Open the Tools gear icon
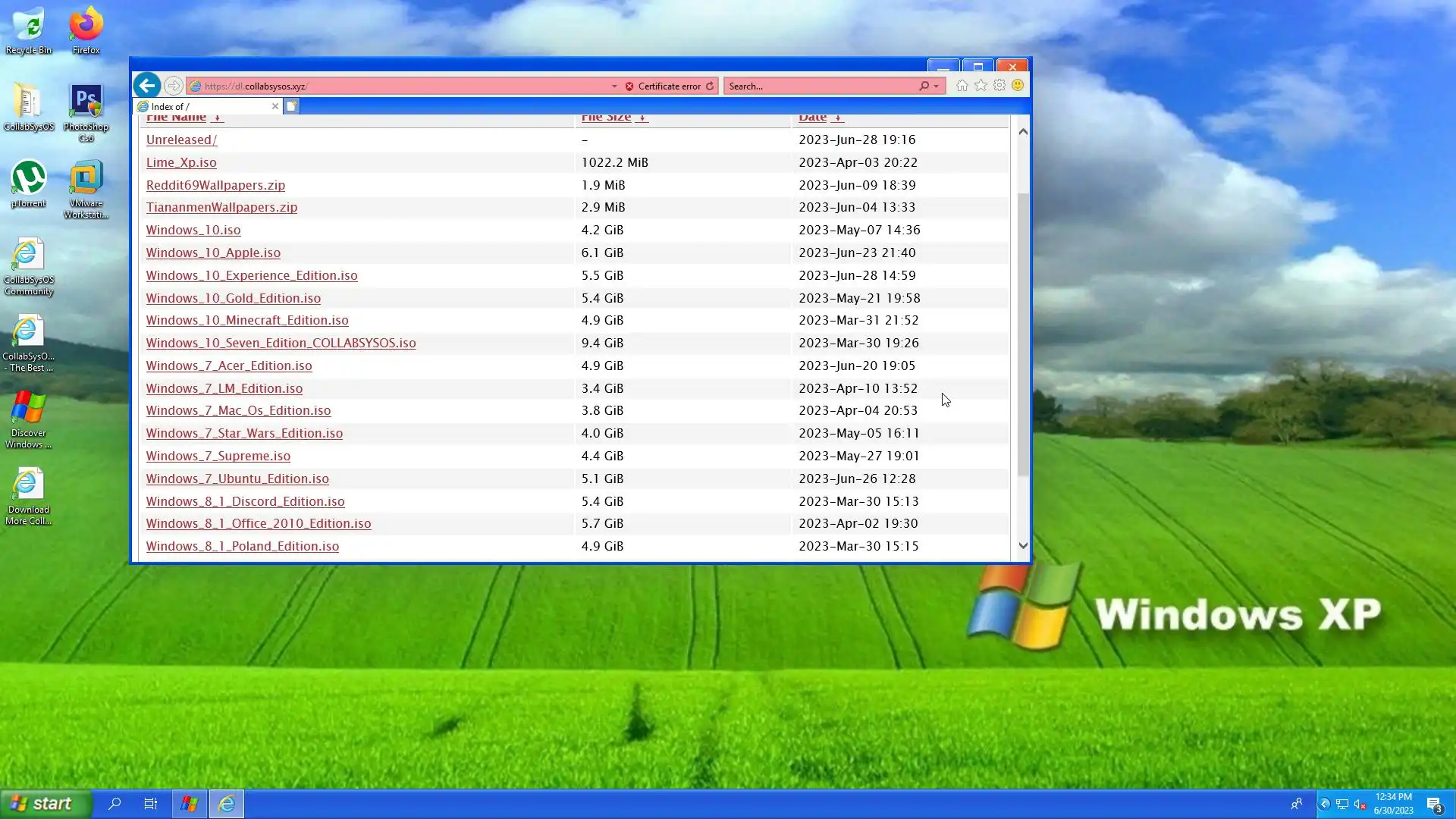Image resolution: width=1456 pixels, height=819 pixels. click(999, 86)
